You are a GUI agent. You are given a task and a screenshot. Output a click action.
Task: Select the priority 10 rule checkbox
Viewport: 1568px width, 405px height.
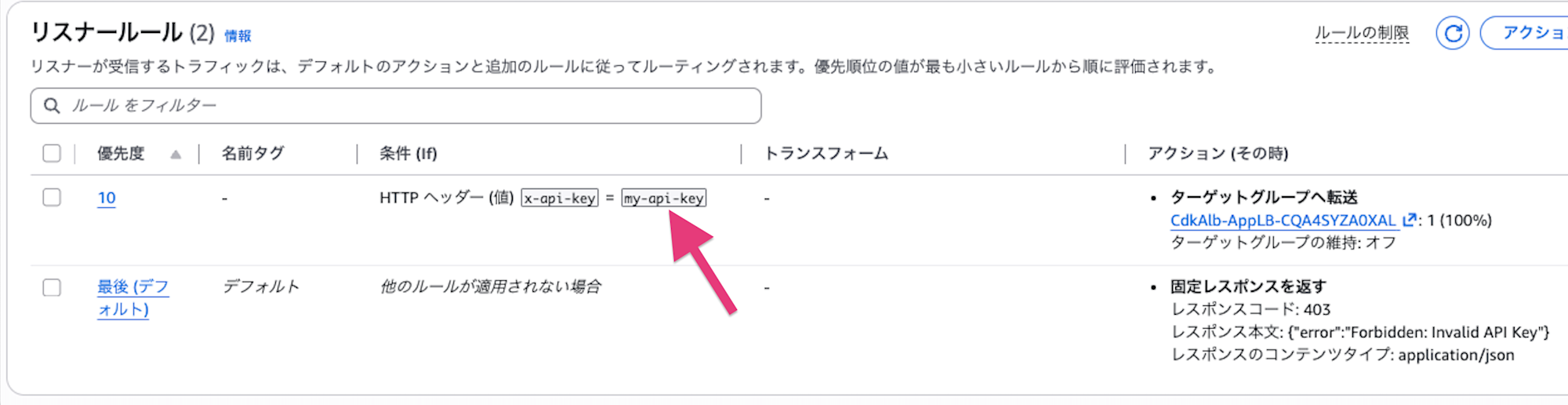pyautogui.click(x=52, y=197)
